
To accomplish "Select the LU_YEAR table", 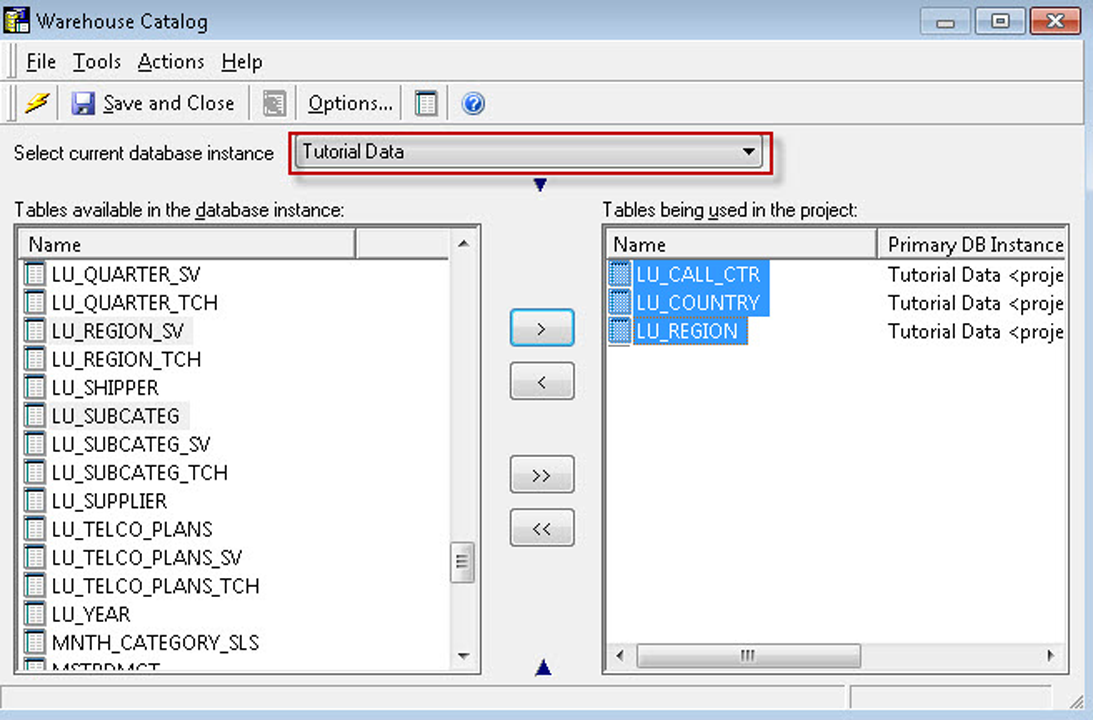I will [91, 615].
